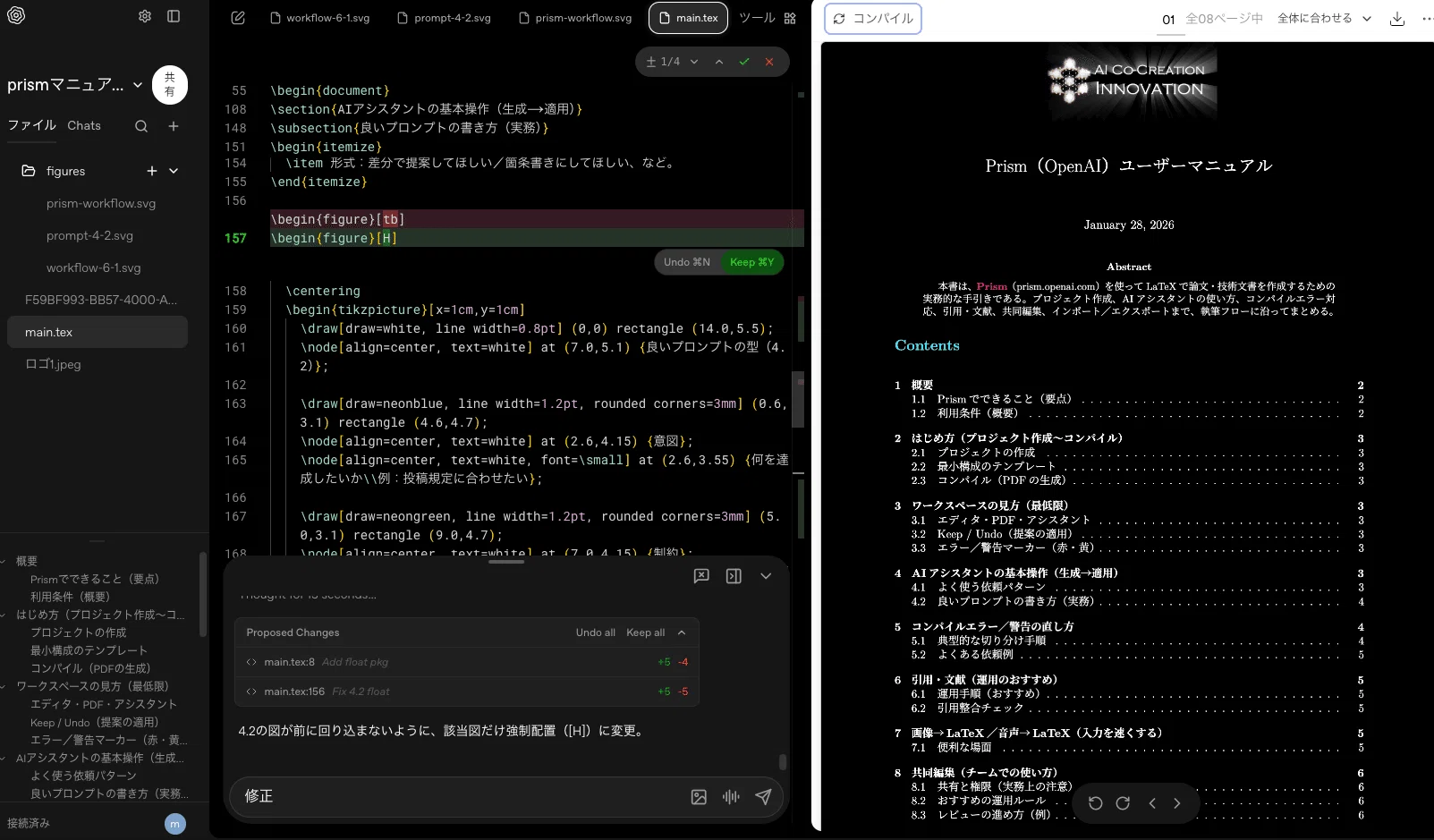
Task: Open ロゴ1.jpeg file
Action: coord(53,364)
